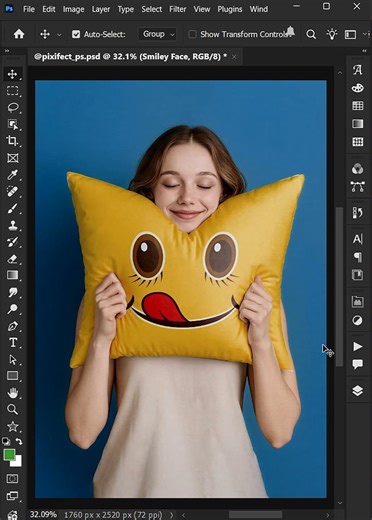Select the Custom Shape star tool
The height and width of the screenshot is (520, 372).
[13, 426]
